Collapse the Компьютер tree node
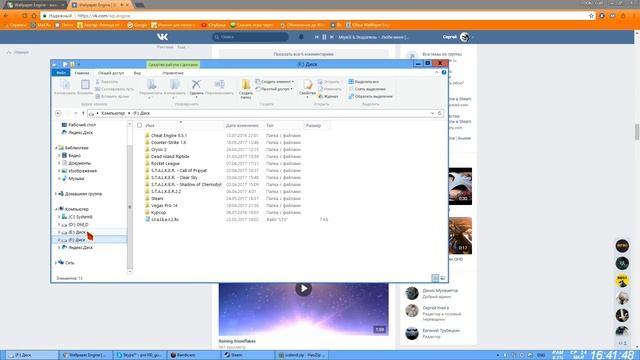 (x=56, y=209)
